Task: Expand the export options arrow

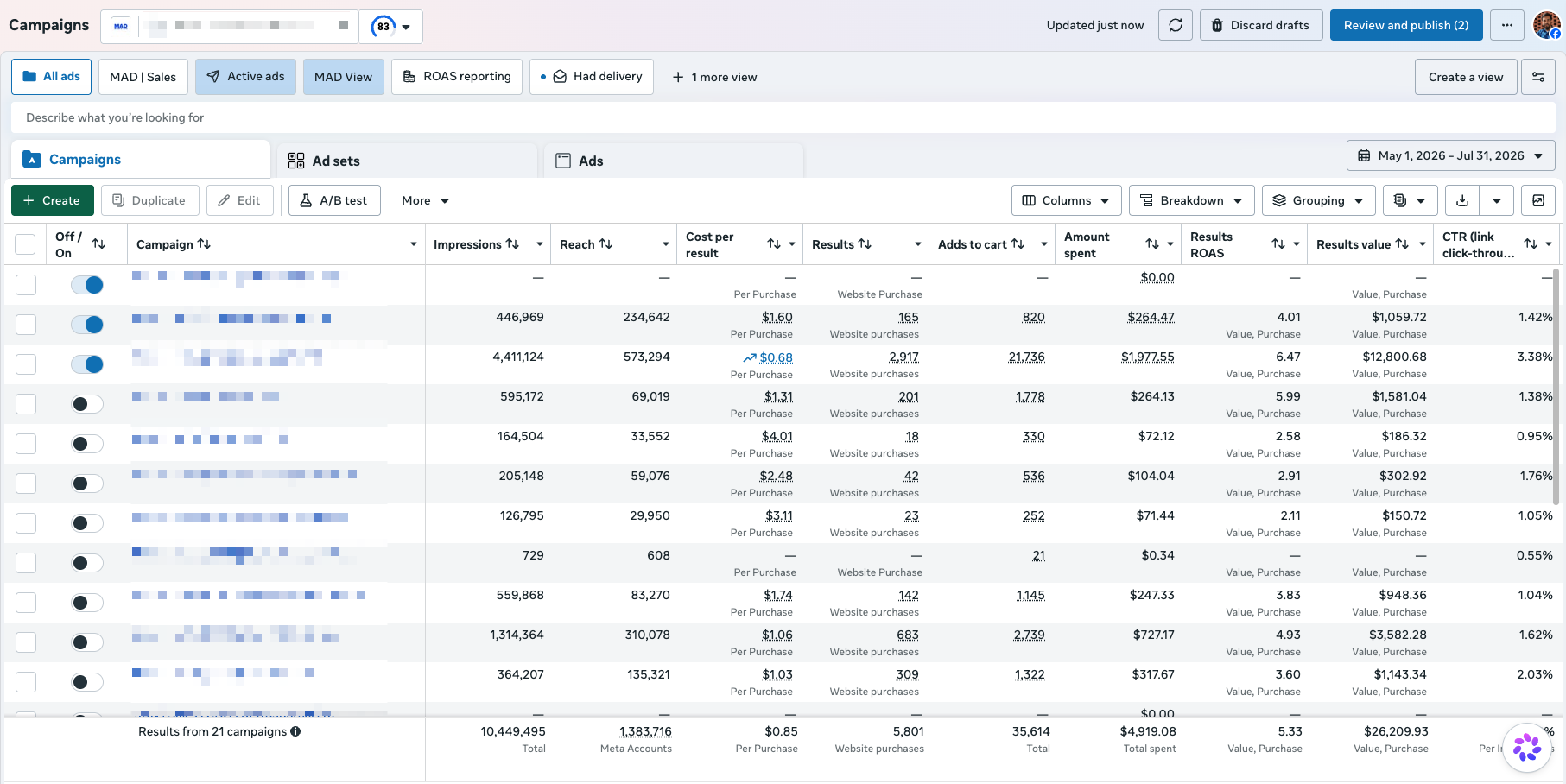Action: click(x=1497, y=200)
